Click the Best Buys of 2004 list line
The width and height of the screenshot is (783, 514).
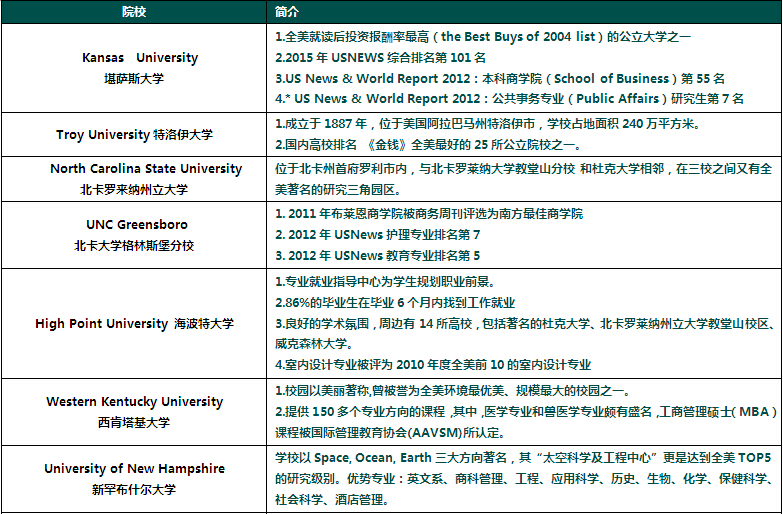click(483, 36)
